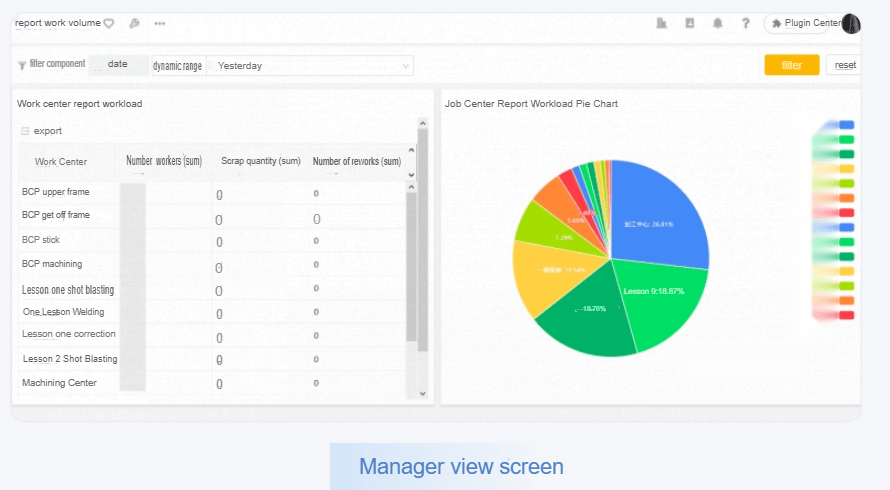This screenshot has height=490, width=890.
Task: Sort by Scrap quantity (sum) column
Action: coord(260,161)
